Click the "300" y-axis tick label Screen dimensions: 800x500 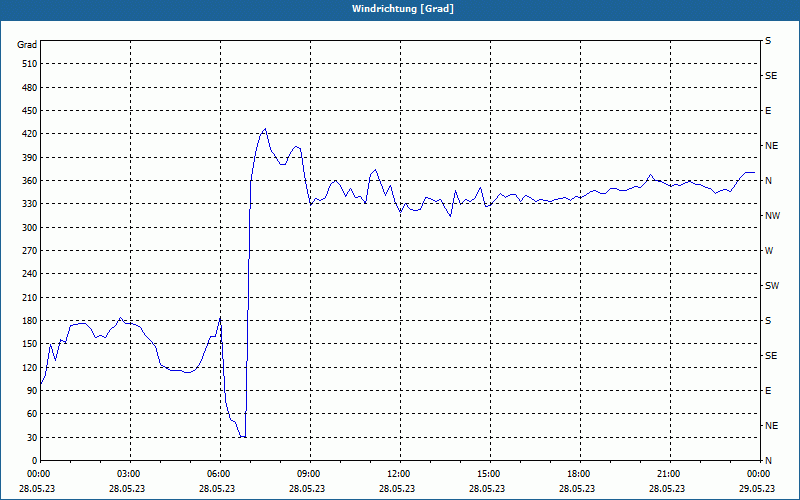click(x=30, y=228)
